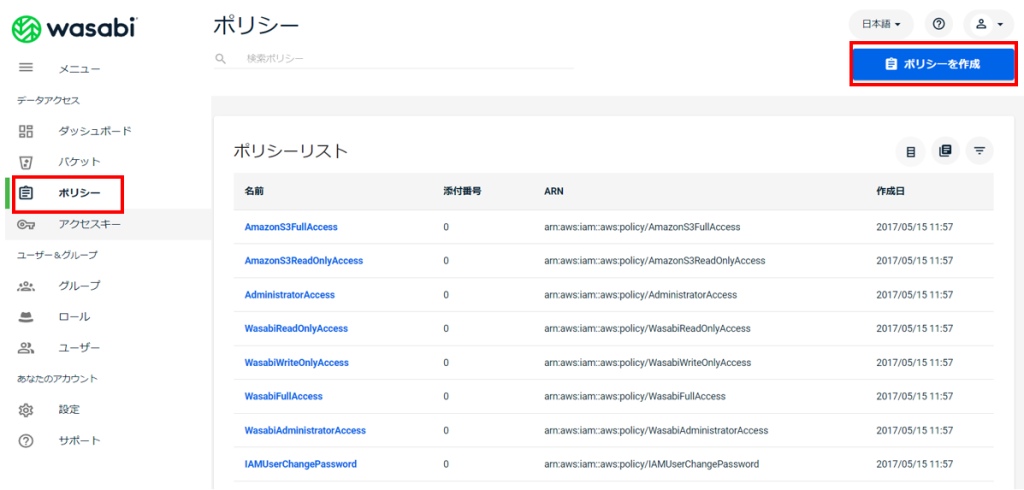Viewport: 1024px width, 490px height.
Task: Open the グループ group icon
Action: coord(26,286)
